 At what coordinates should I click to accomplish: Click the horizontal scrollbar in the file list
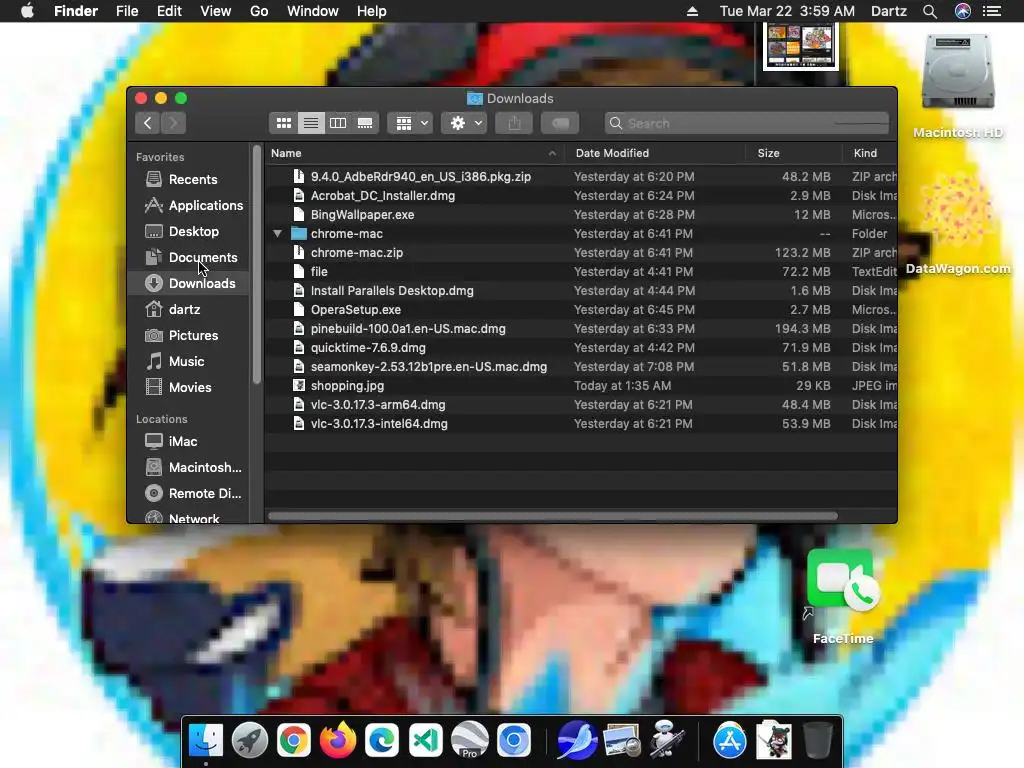click(x=552, y=516)
